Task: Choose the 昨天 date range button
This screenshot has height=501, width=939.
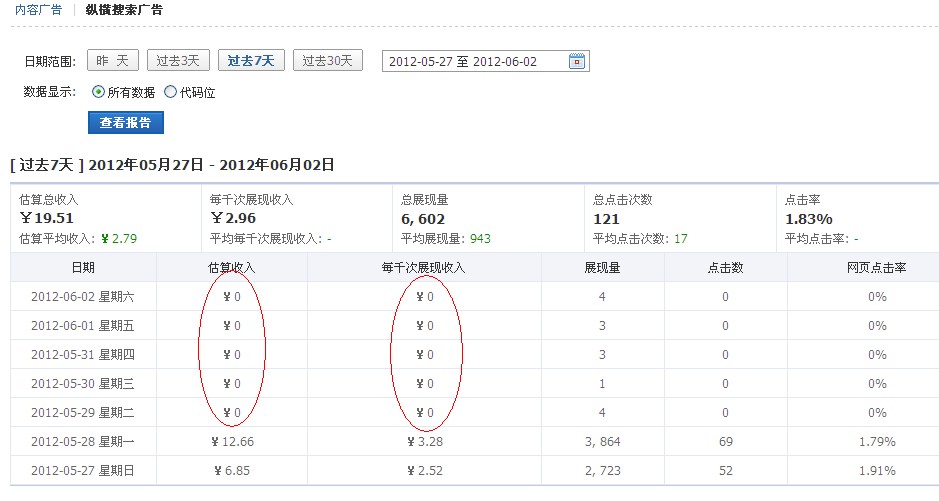Action: point(113,60)
